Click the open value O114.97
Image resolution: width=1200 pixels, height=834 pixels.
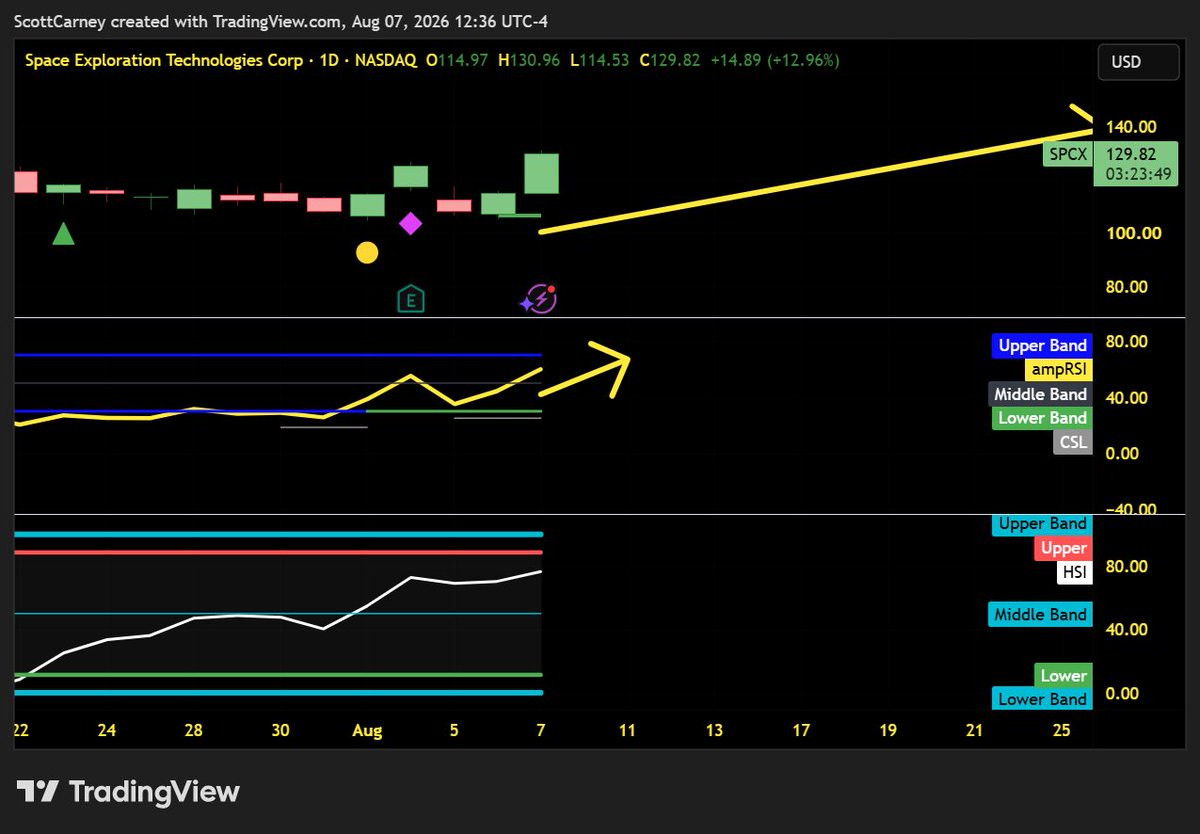click(x=457, y=60)
